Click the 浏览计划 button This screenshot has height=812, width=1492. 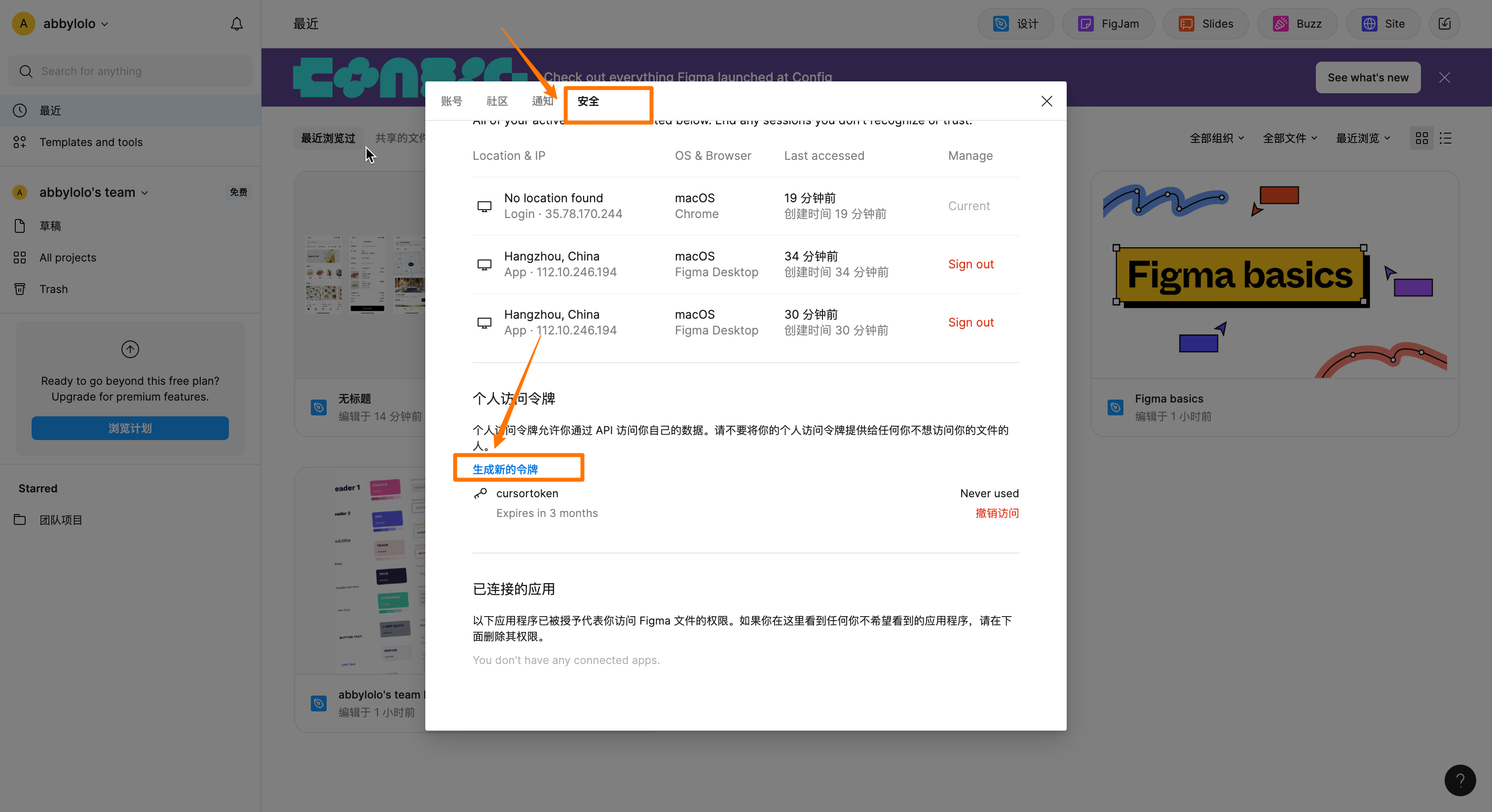[130, 428]
